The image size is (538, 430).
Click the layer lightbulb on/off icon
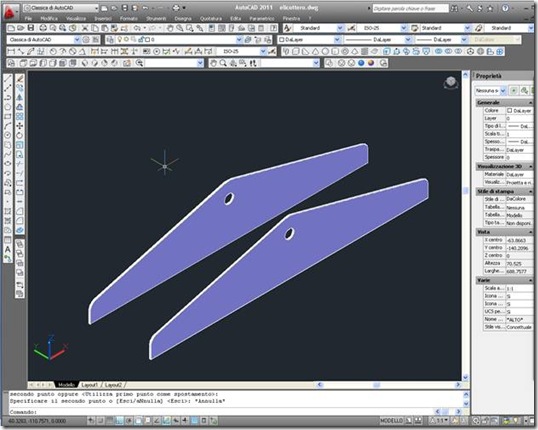[x=120, y=40]
